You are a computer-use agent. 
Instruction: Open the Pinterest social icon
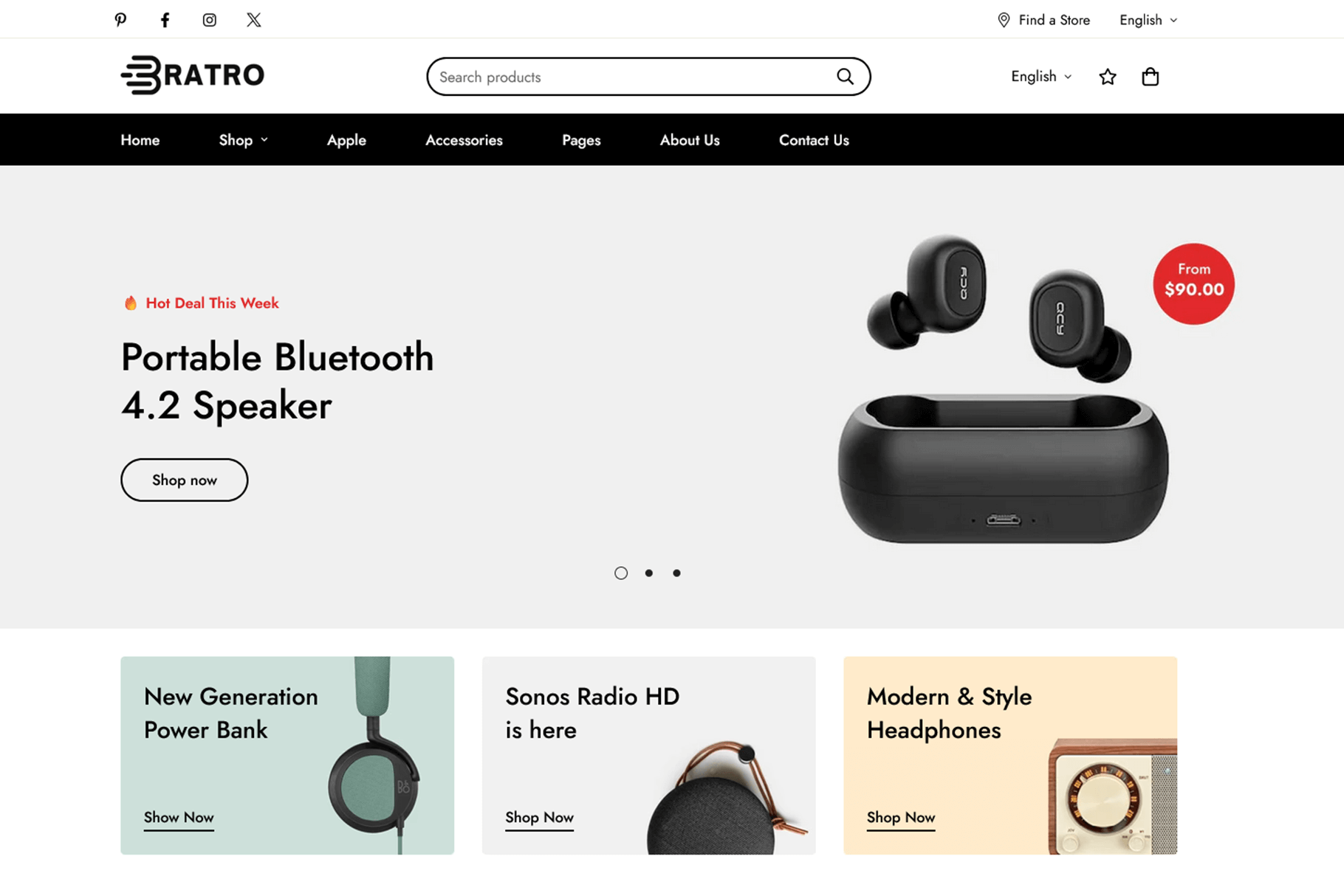[x=120, y=20]
